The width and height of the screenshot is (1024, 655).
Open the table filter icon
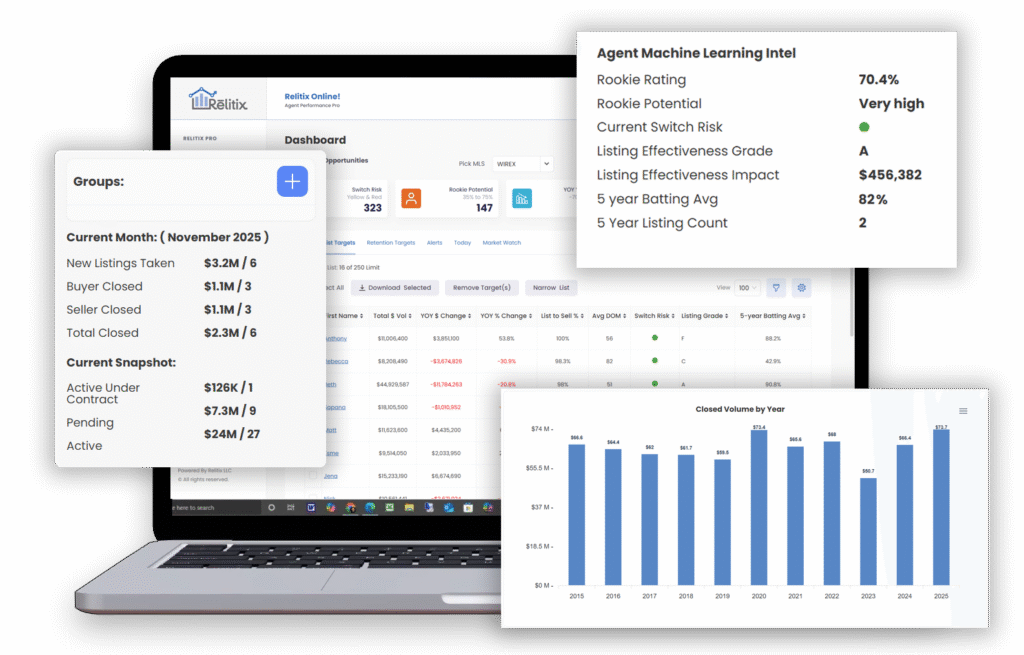pos(776,288)
